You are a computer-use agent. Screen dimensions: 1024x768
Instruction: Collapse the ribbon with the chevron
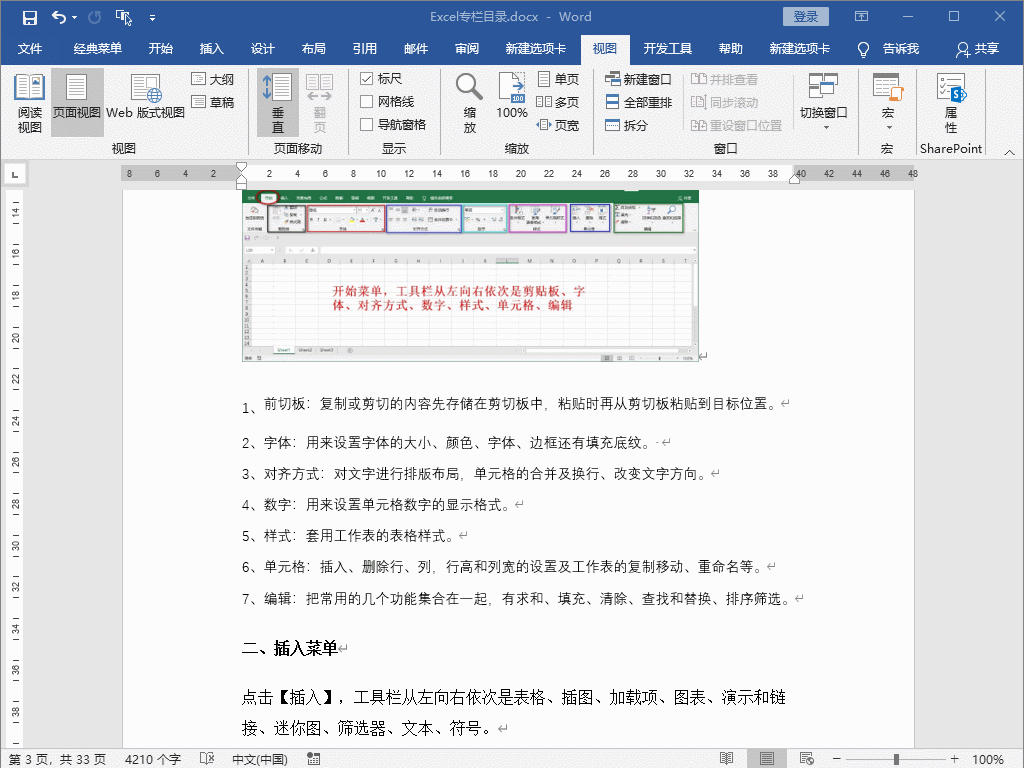tap(1009, 152)
